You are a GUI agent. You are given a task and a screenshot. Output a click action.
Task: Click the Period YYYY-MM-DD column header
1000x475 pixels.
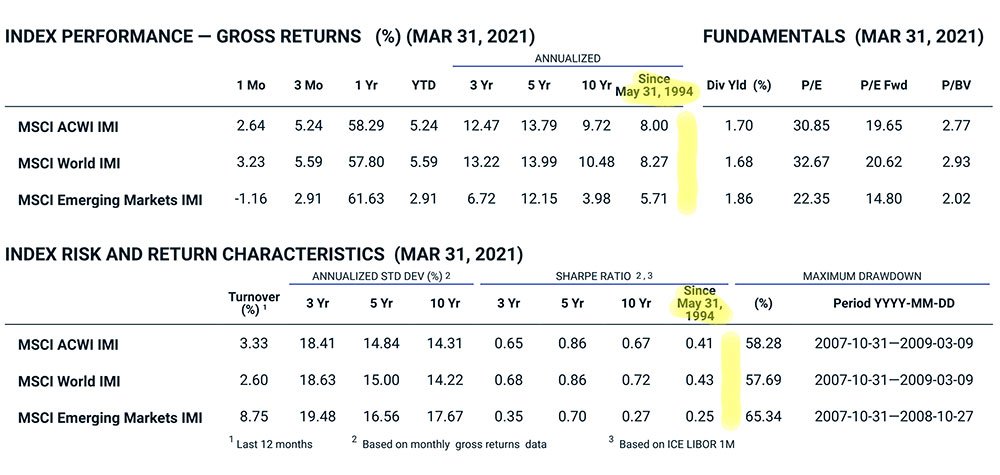[889, 302]
